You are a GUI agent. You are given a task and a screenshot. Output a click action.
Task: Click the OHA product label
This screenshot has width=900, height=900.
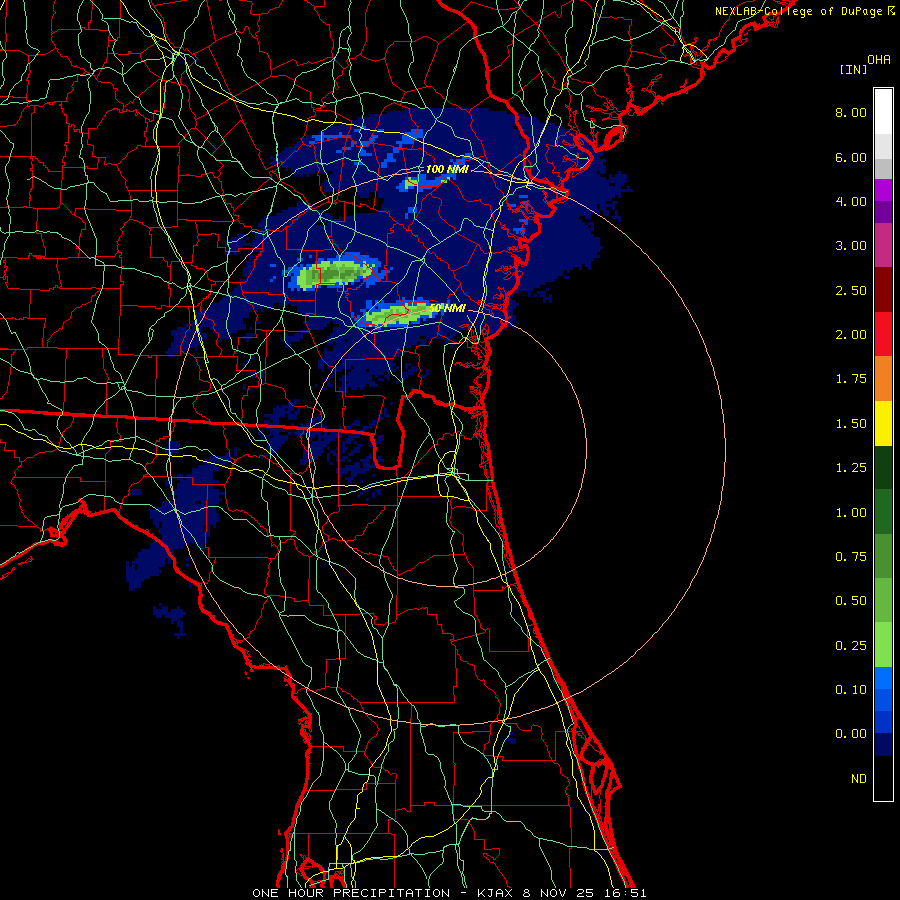(x=879, y=59)
